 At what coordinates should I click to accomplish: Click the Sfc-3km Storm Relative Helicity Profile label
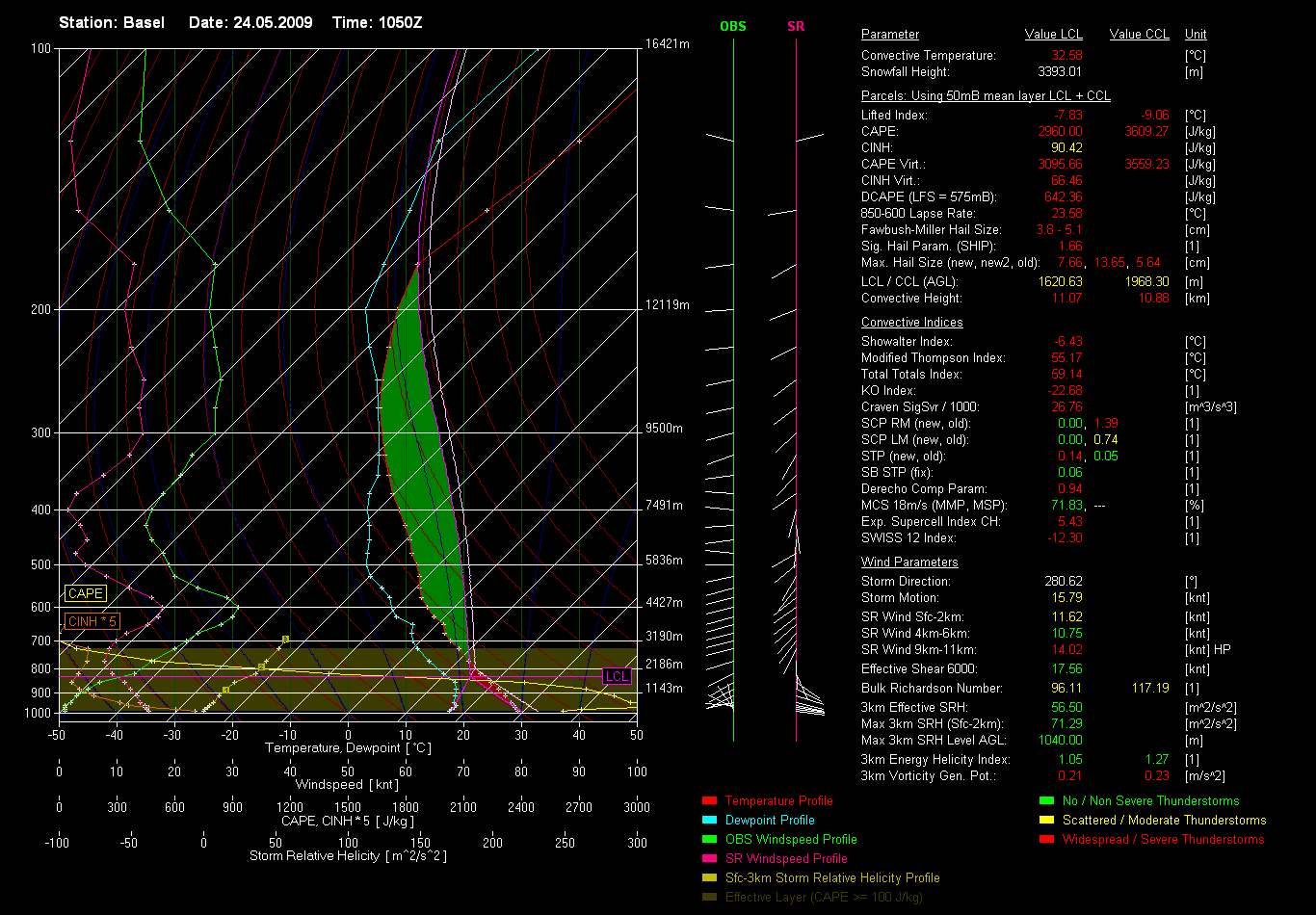(x=832, y=877)
